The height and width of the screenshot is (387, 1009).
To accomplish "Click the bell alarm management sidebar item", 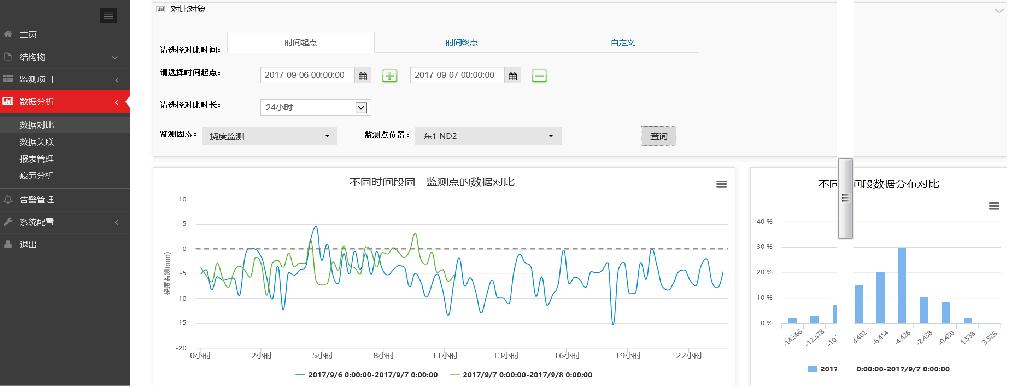I will [x=65, y=200].
